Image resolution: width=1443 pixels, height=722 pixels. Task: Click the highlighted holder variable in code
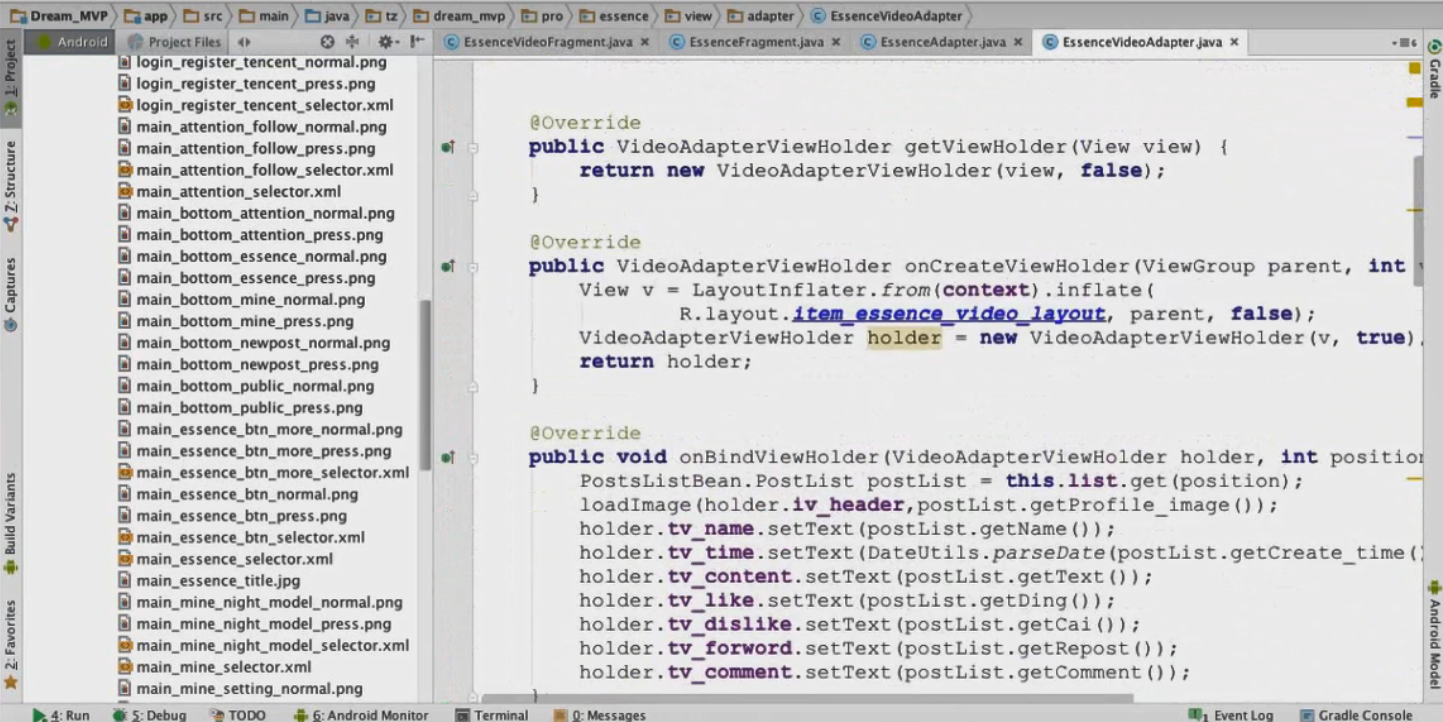click(904, 338)
